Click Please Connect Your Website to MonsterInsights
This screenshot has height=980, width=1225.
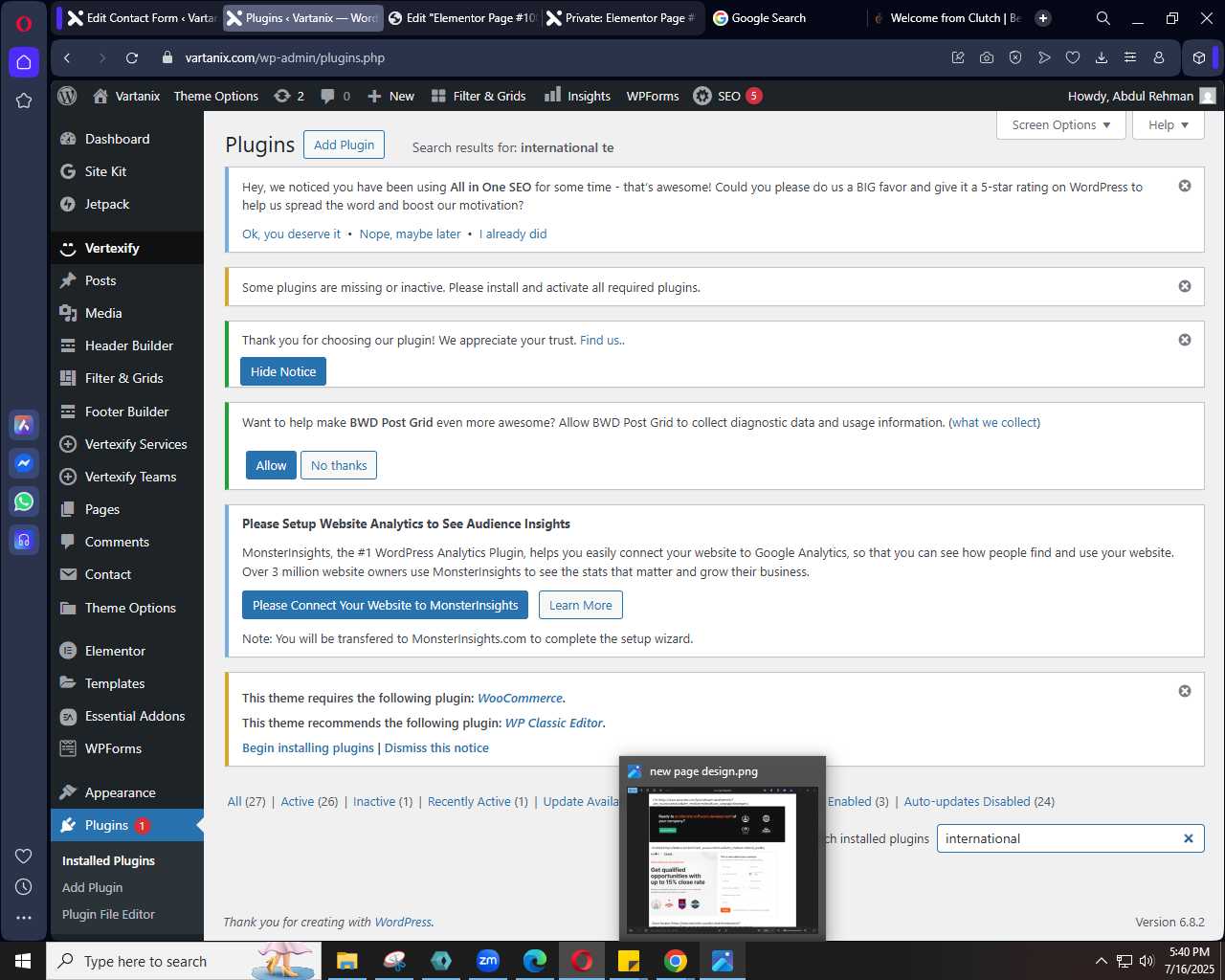385,605
